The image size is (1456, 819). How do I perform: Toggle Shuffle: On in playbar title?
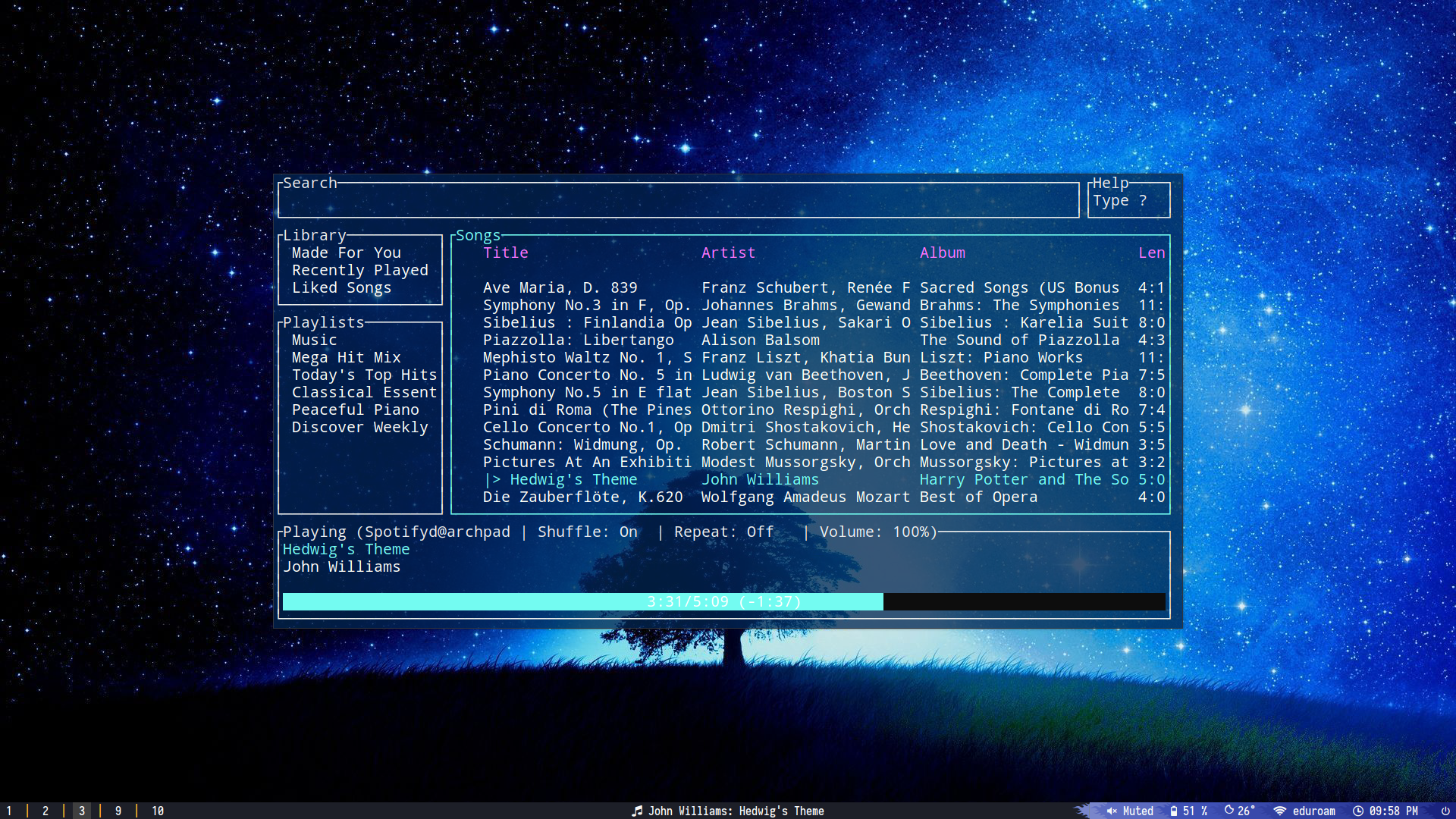[588, 532]
